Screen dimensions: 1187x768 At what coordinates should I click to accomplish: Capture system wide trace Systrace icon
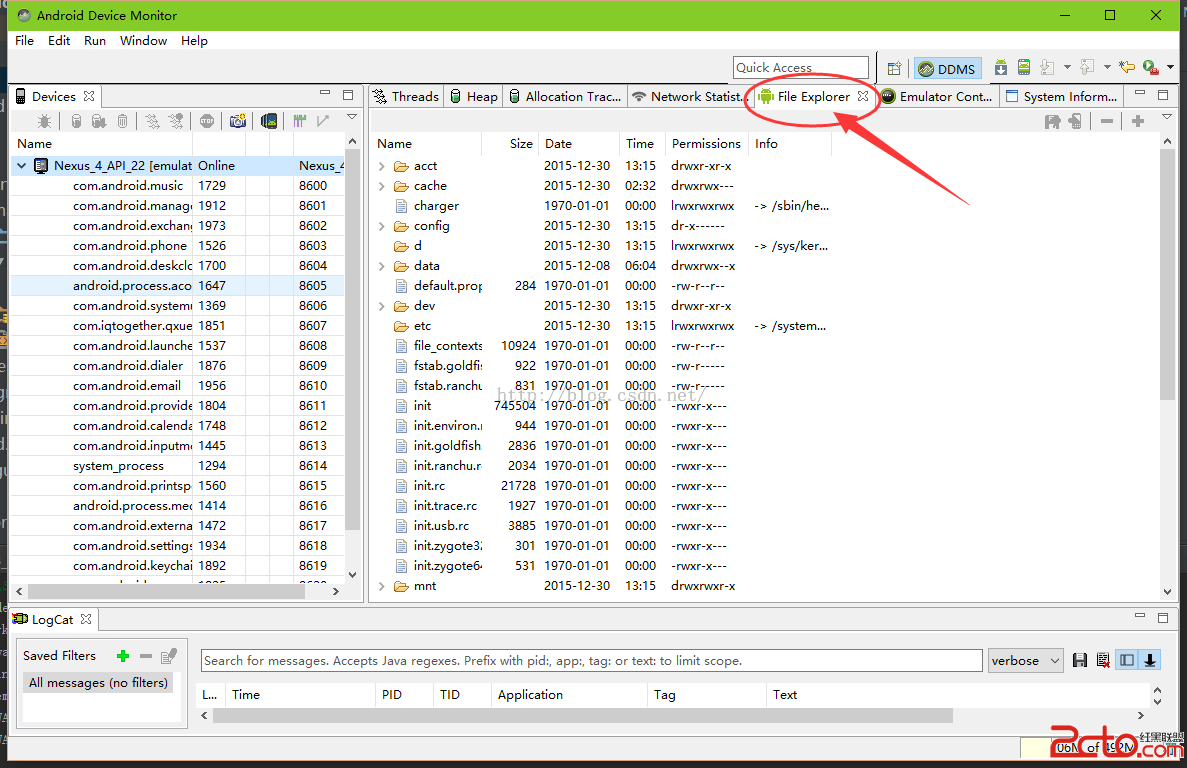point(300,121)
